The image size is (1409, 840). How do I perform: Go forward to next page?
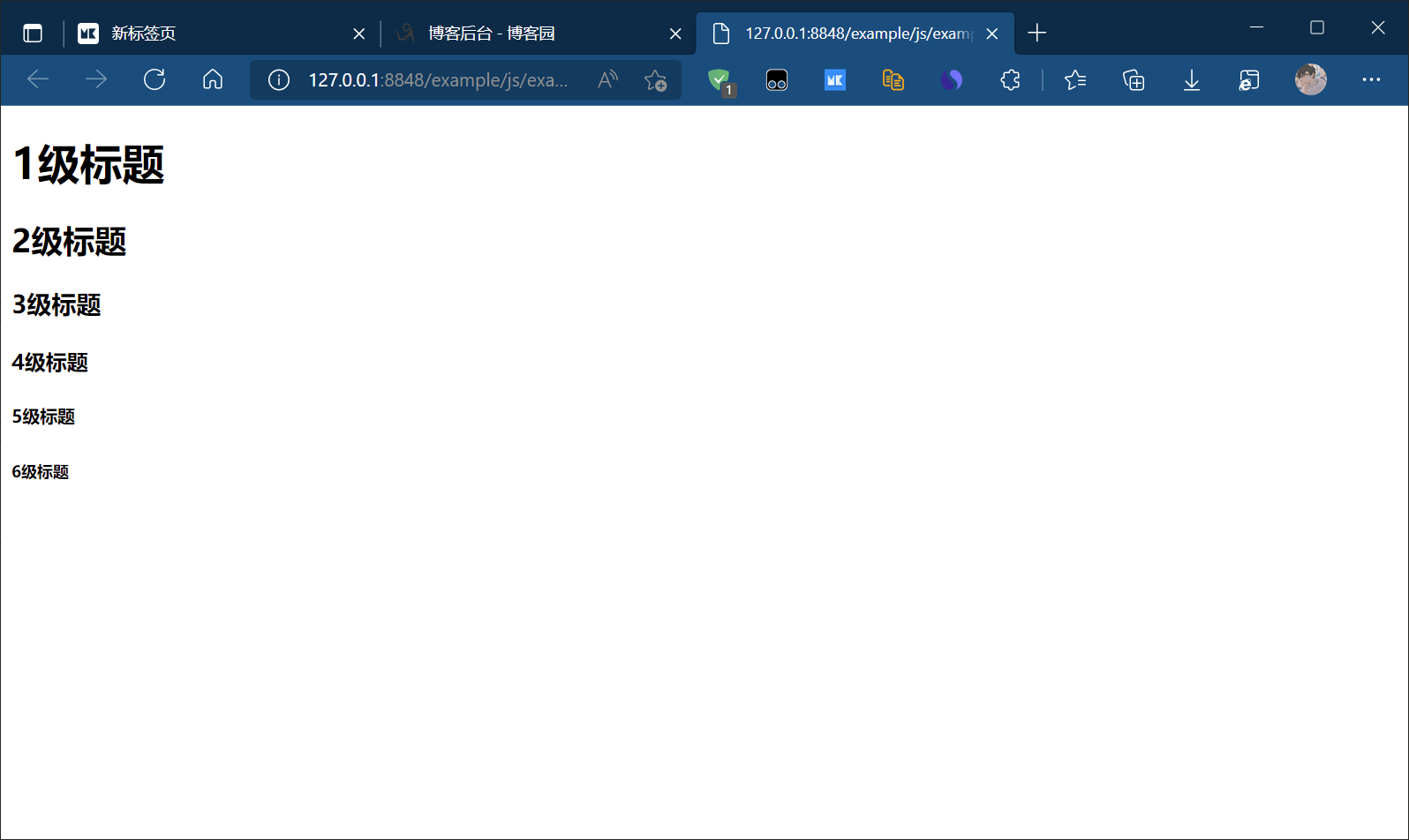(x=96, y=80)
